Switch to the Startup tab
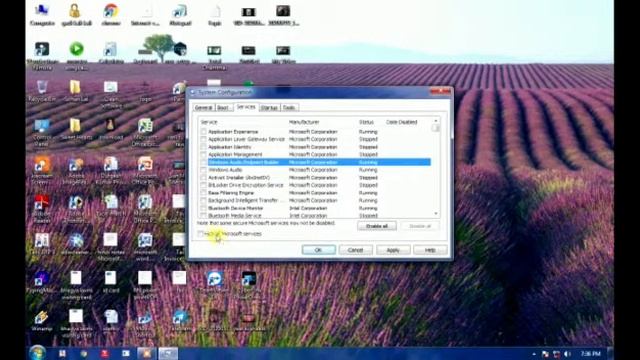Viewport: 640px width, 360px height. [x=269, y=108]
